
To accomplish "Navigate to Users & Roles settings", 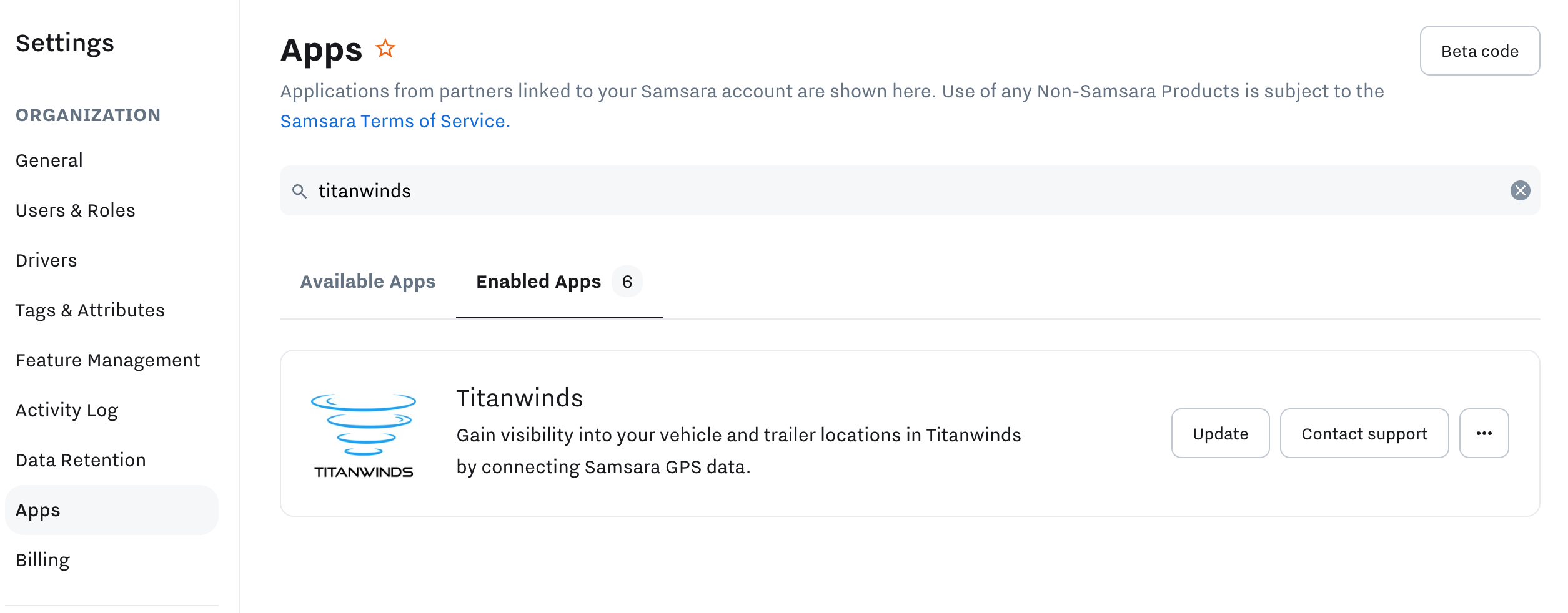I will click(x=76, y=210).
